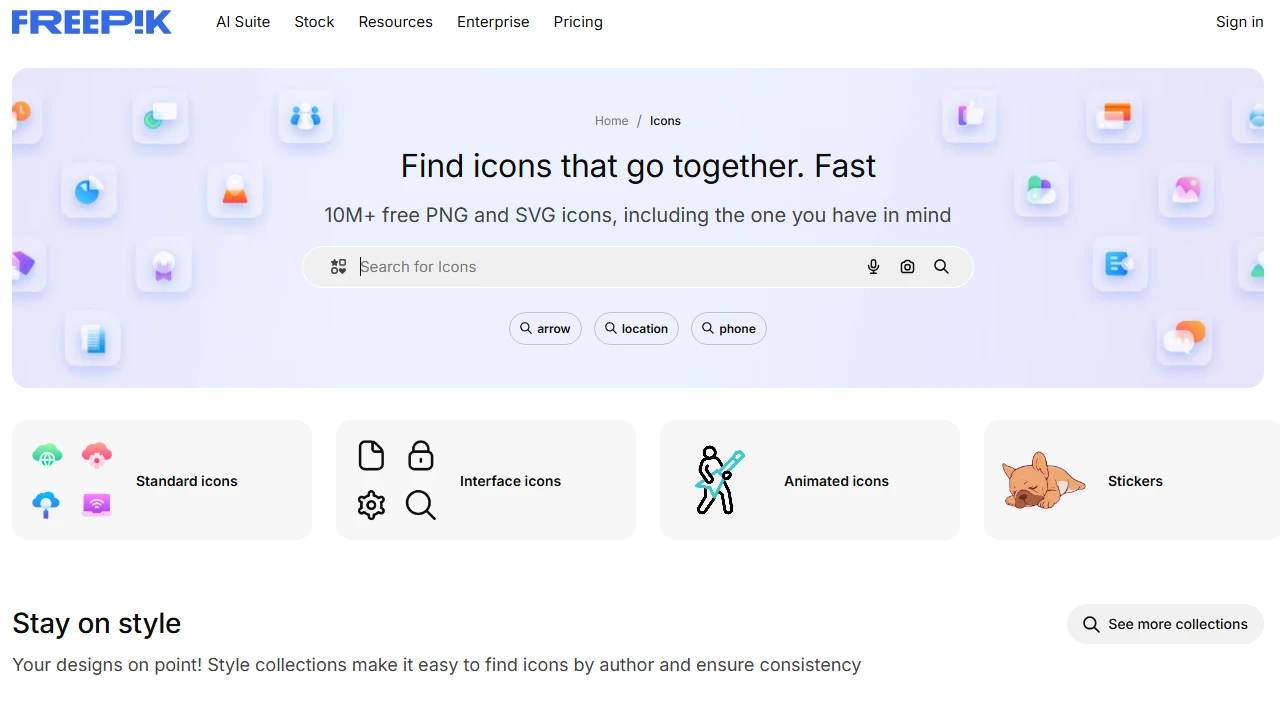Expand the Stock menu
Viewport: 1280px width, 720px height.
[314, 21]
